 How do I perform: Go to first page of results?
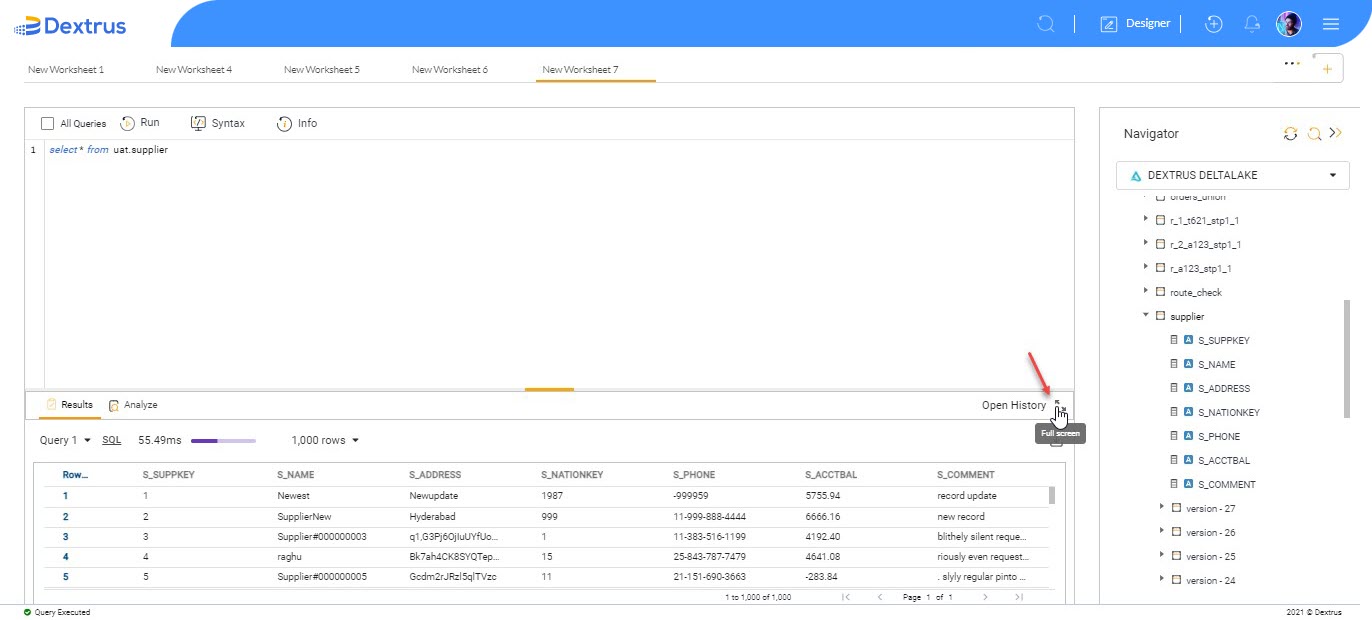click(846, 597)
